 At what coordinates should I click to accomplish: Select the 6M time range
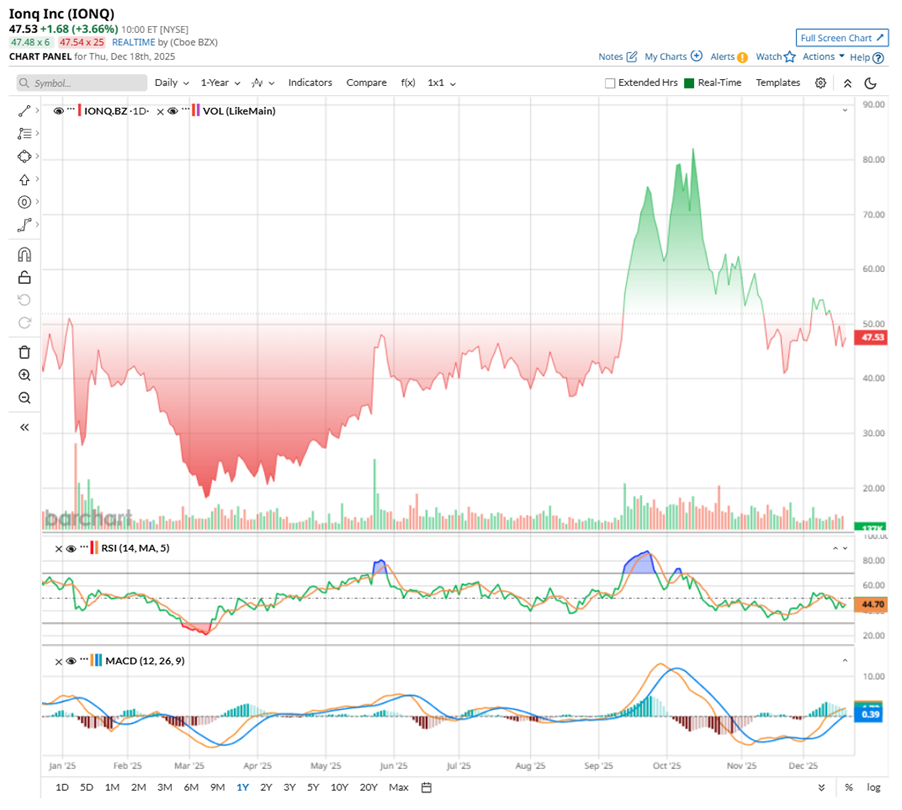tap(191, 787)
